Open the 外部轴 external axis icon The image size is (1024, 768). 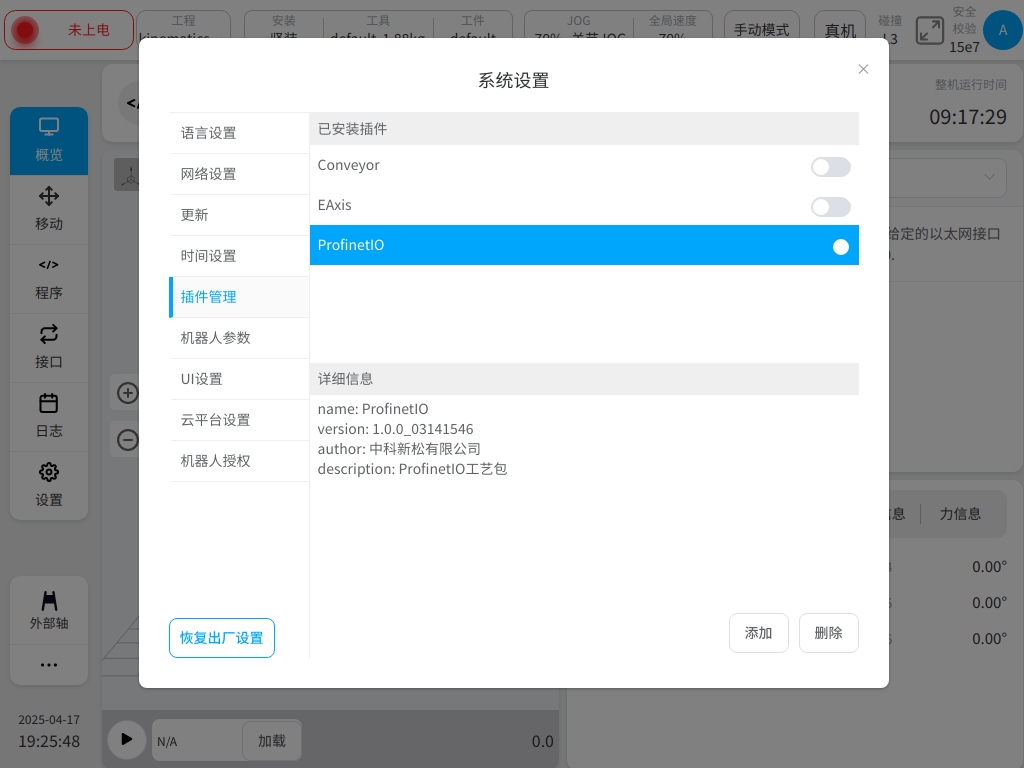click(49, 601)
